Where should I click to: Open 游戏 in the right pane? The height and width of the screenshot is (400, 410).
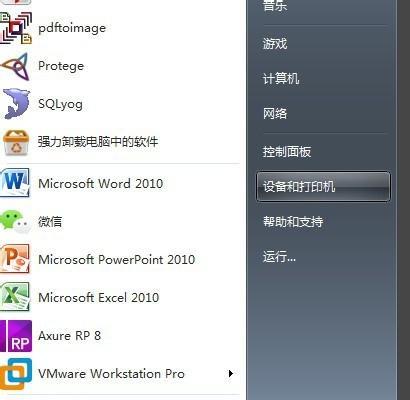point(275,43)
